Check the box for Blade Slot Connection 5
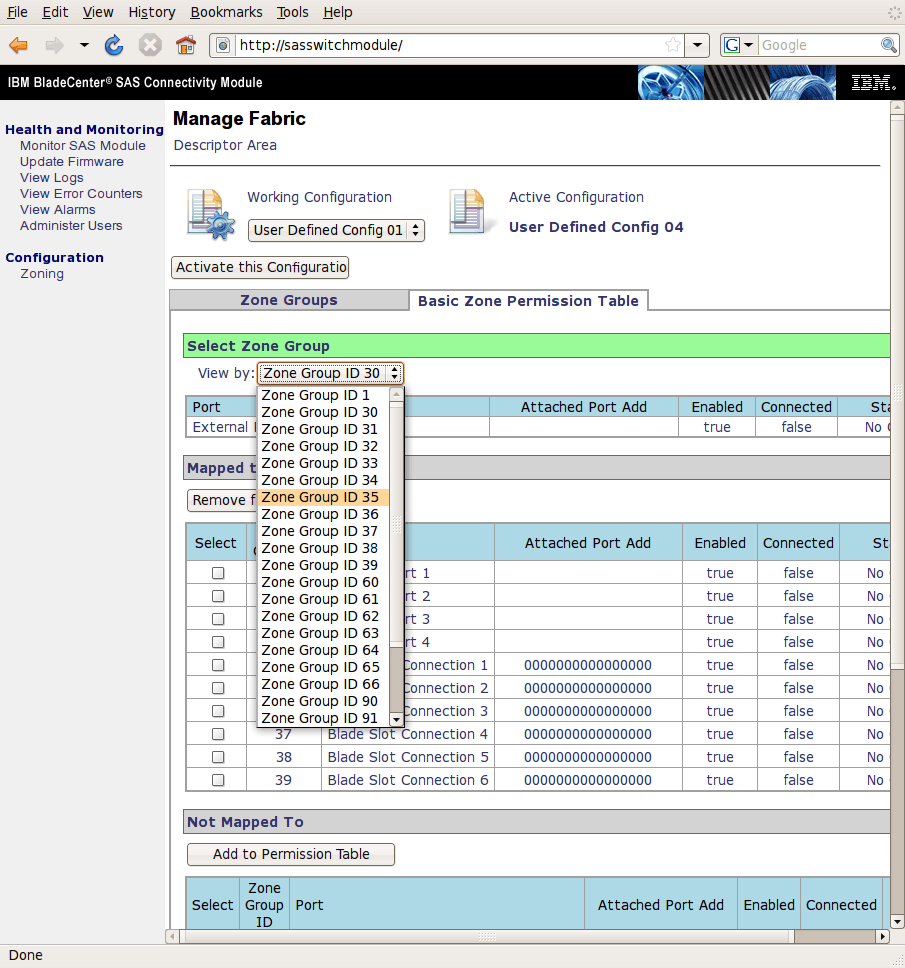905x968 pixels. click(x=218, y=757)
